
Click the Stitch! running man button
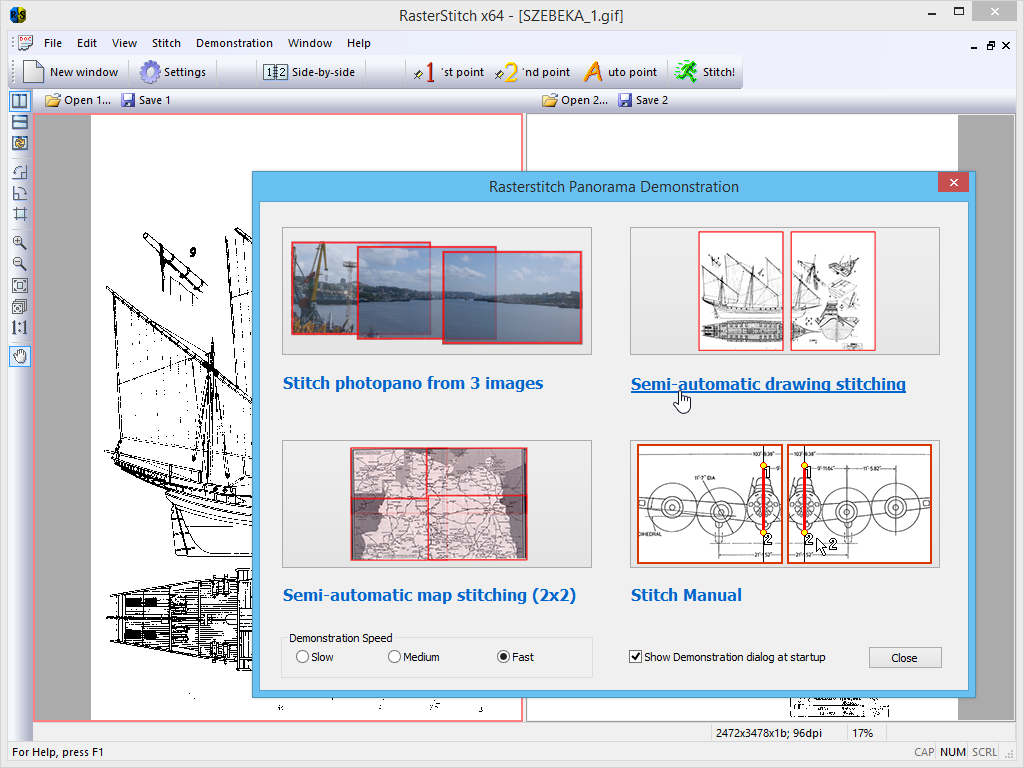tap(705, 72)
